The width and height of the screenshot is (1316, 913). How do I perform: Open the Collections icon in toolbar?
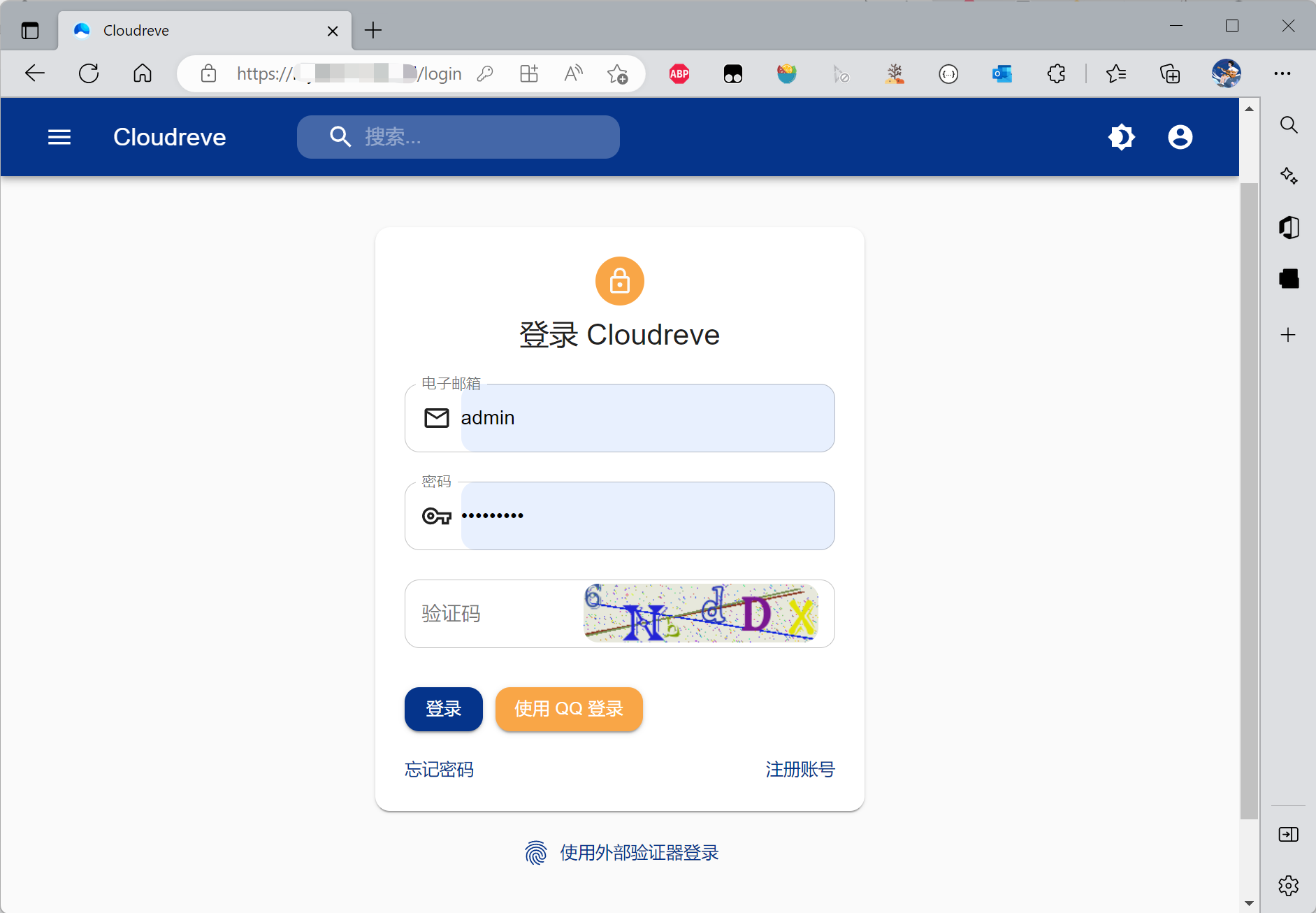(1170, 73)
